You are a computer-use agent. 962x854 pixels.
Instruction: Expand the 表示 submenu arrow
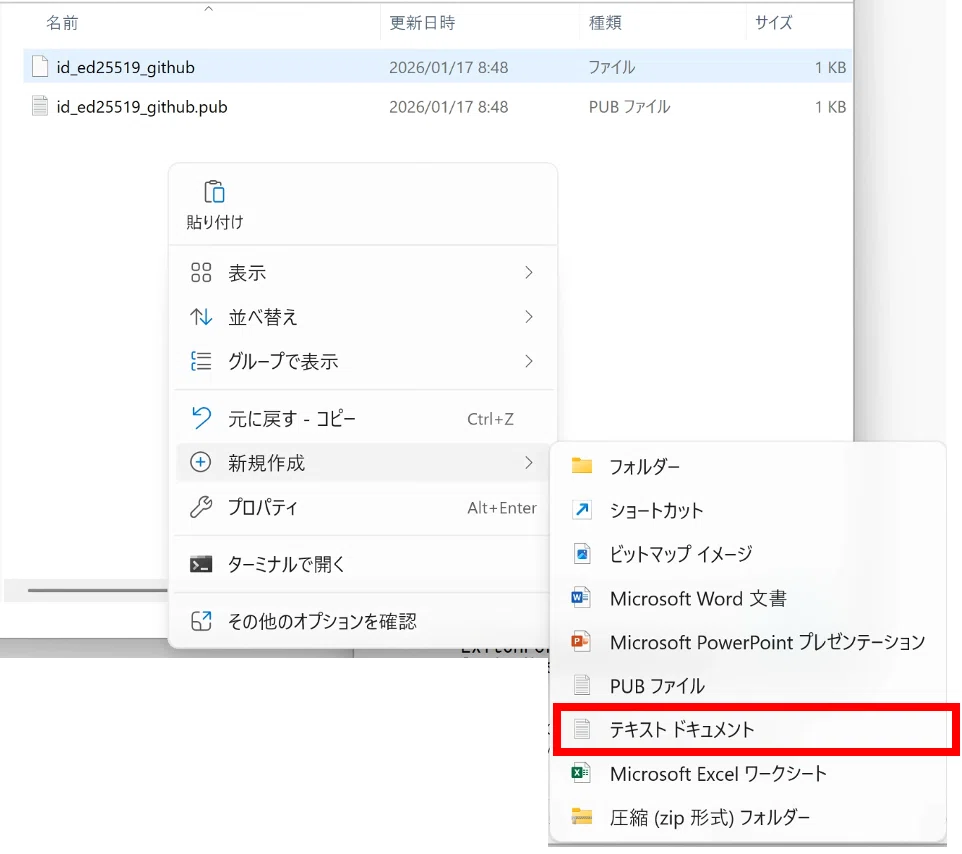coord(529,272)
